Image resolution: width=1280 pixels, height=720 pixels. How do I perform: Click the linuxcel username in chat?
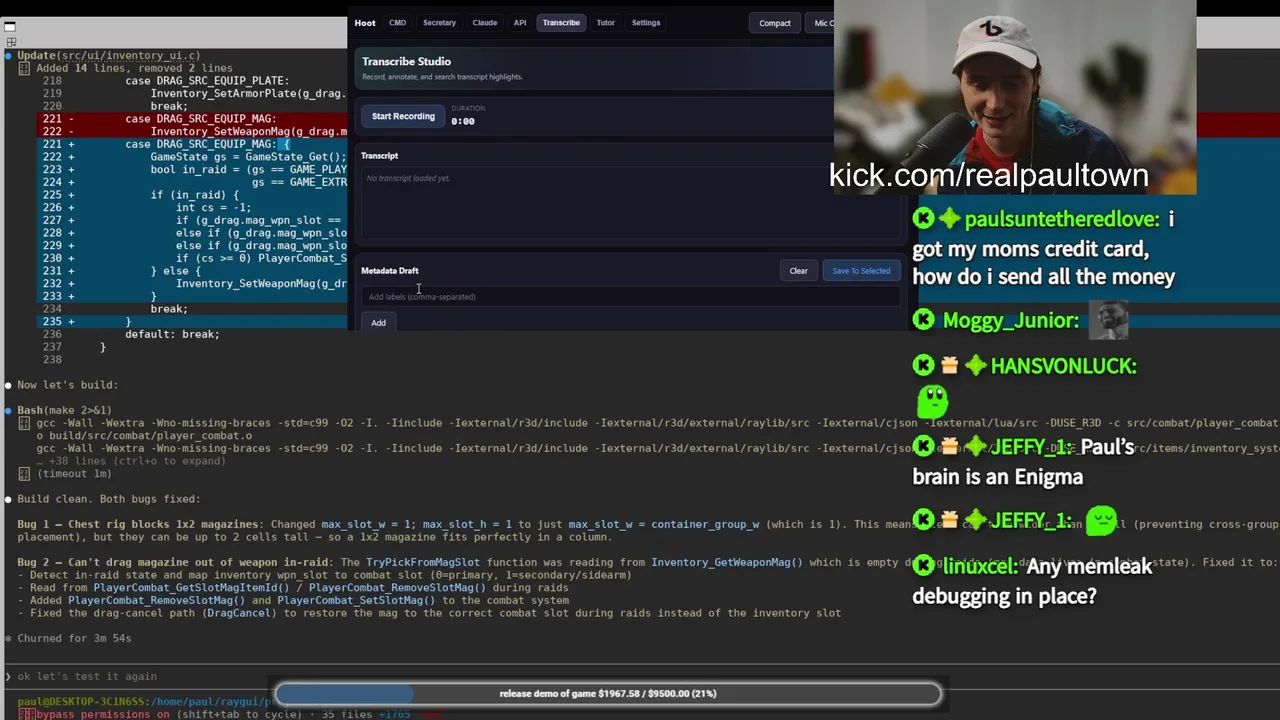click(x=979, y=566)
